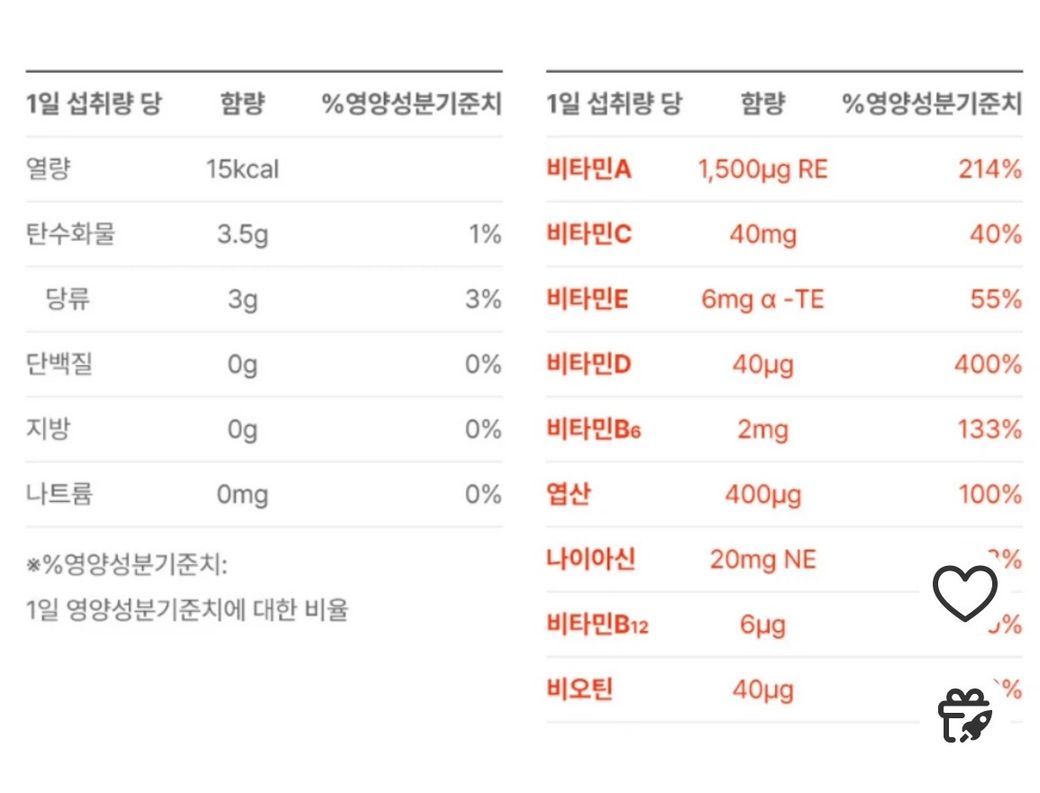Select the 비오틴 row label
Image resolution: width=1040 pixels, height=793 pixels.
coord(580,689)
